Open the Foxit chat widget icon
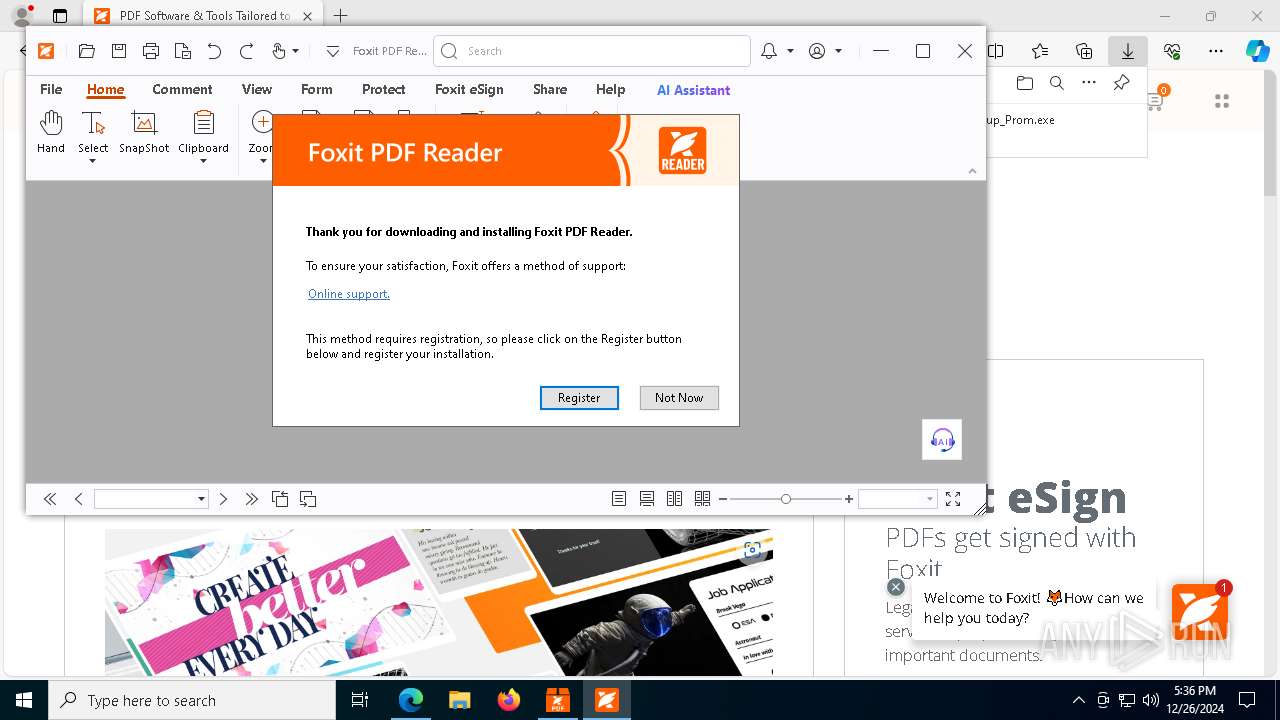Image resolution: width=1280 pixels, height=720 pixels. (x=1200, y=612)
